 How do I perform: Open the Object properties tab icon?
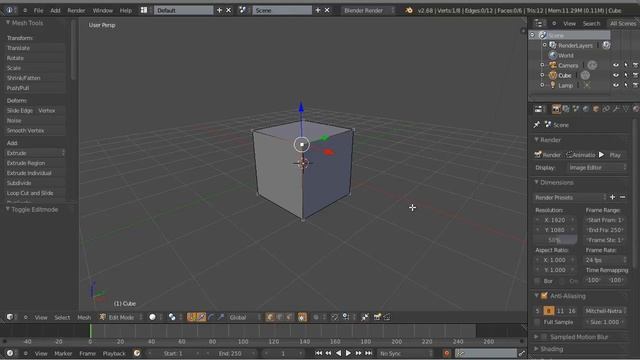click(x=596, y=109)
